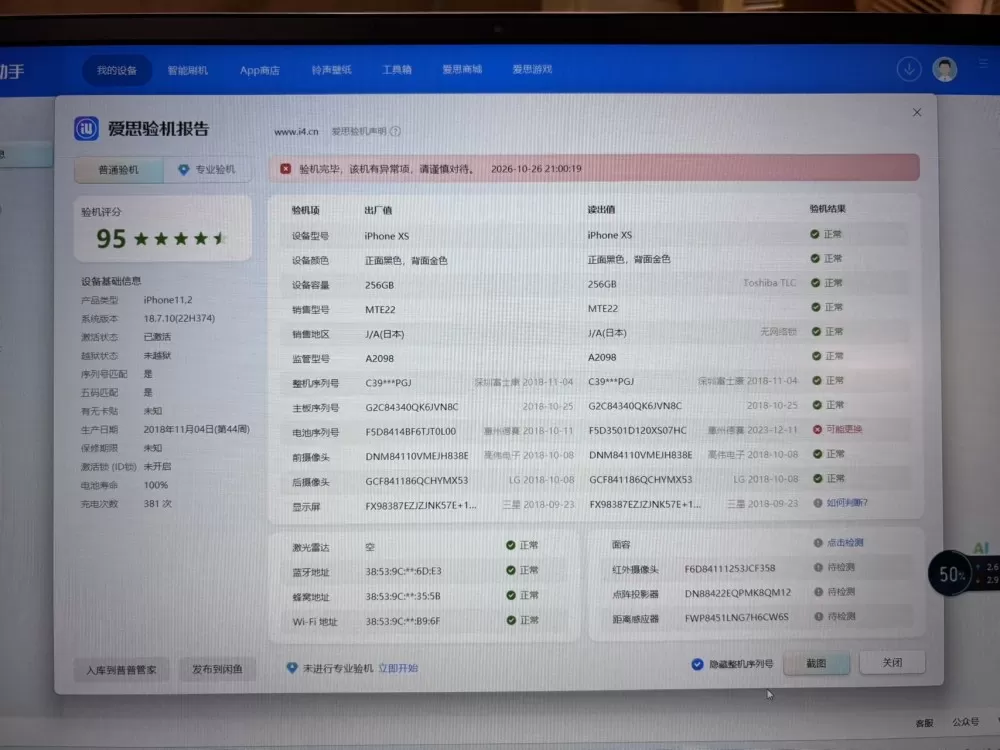Click green check icon for 监管型号 row
1000x750 pixels.
click(x=816, y=356)
